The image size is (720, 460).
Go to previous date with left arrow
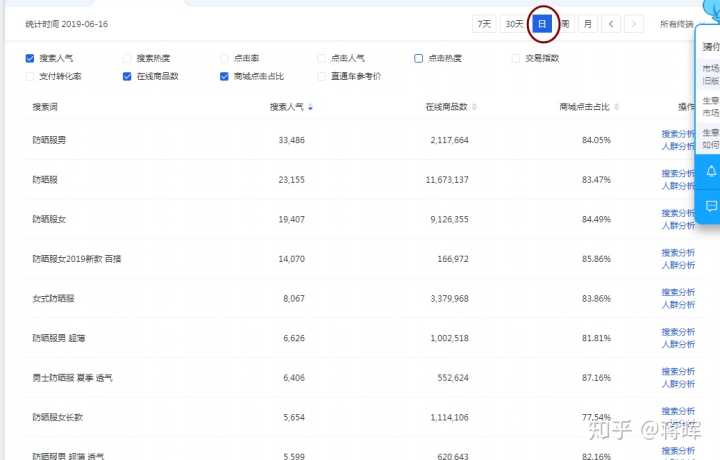tap(612, 23)
